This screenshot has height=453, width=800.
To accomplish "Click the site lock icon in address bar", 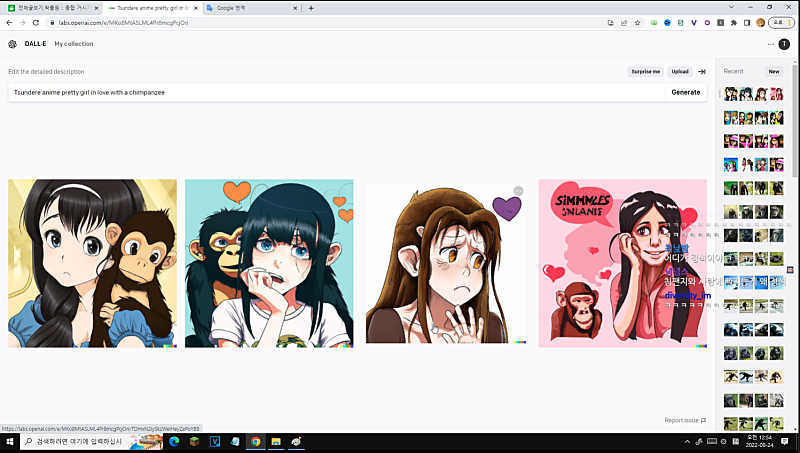I will click(52, 22).
